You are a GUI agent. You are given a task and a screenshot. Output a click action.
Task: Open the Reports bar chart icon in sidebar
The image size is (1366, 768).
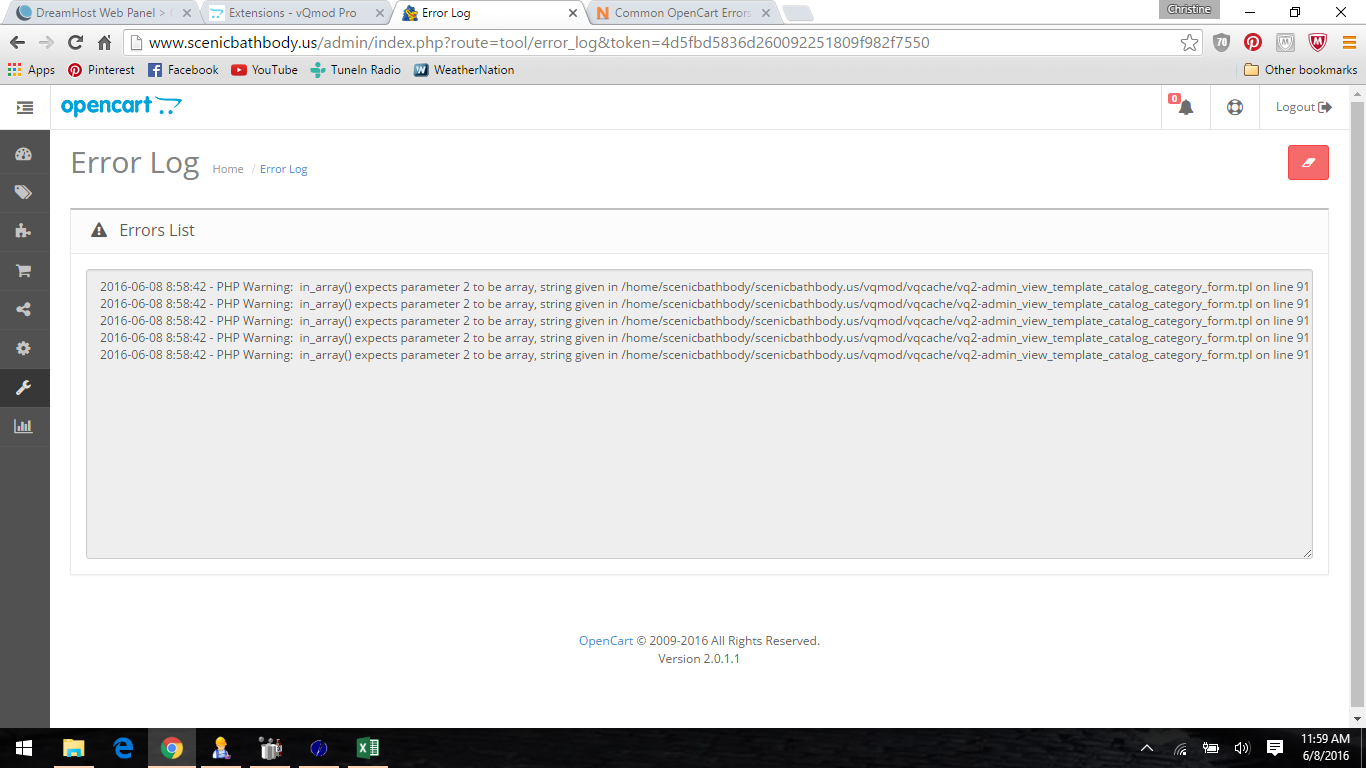(24, 426)
